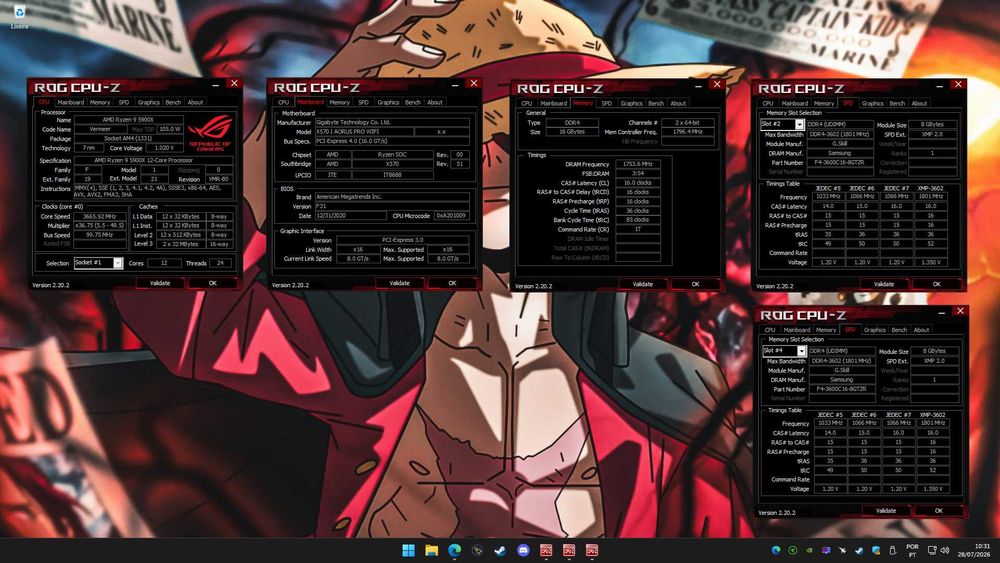Viewport: 1000px width, 563px height.
Task: Click the memory Size 16 GBytes field
Action: coord(571,132)
